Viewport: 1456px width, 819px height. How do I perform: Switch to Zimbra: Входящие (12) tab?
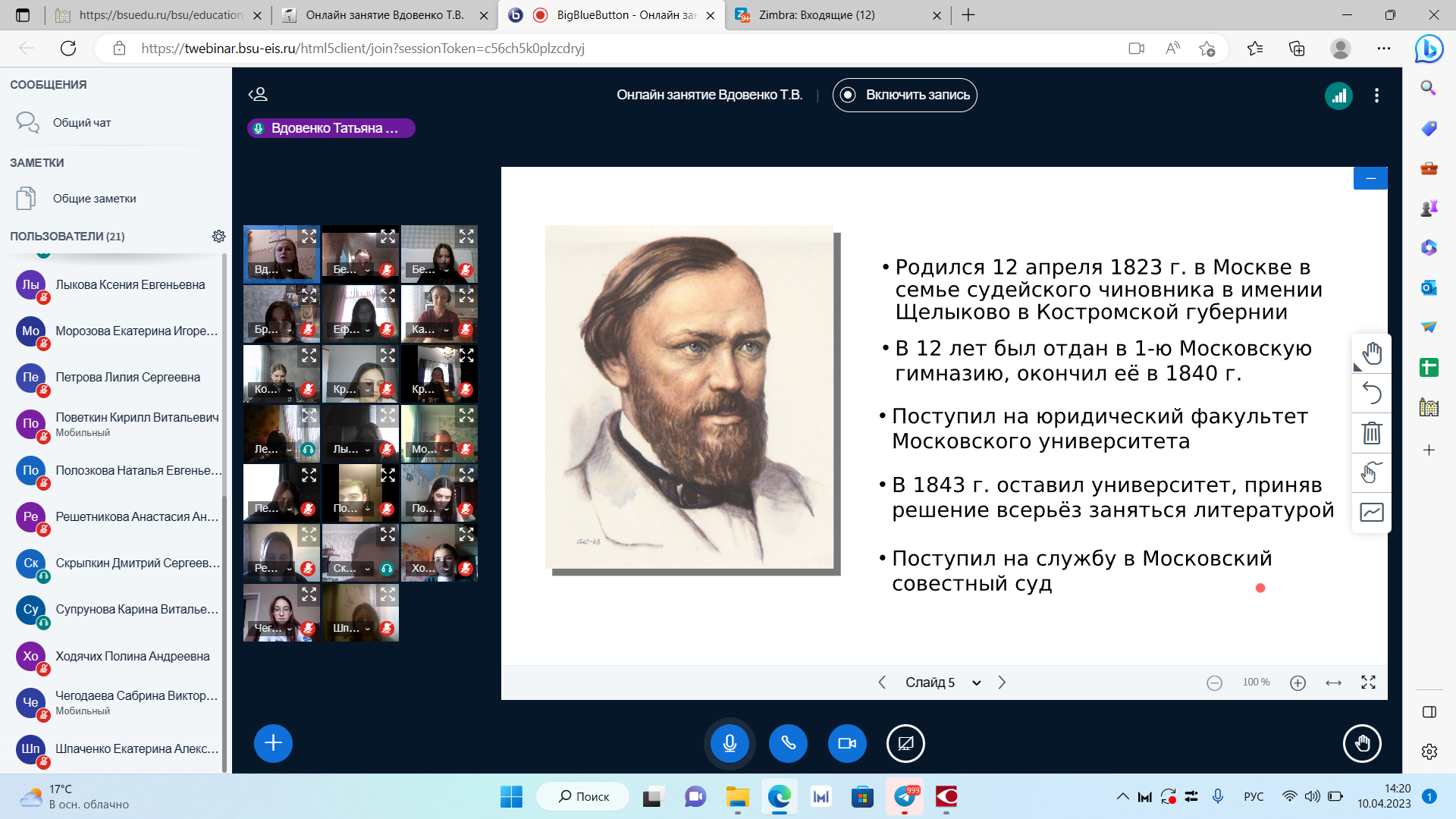pos(838,15)
